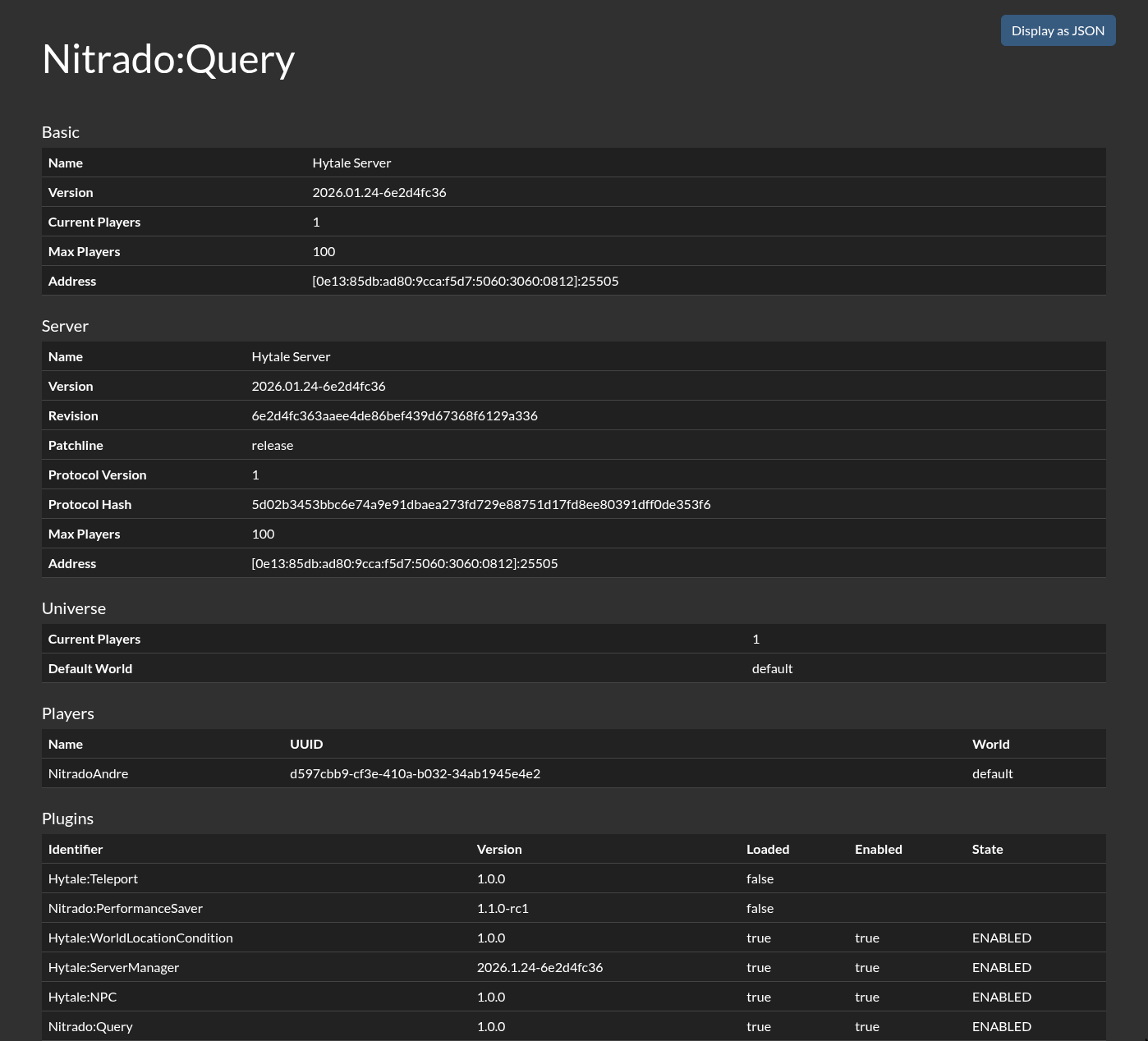The height and width of the screenshot is (1041, 1148).
Task: Click the Server table Address value
Action: click(x=405, y=563)
